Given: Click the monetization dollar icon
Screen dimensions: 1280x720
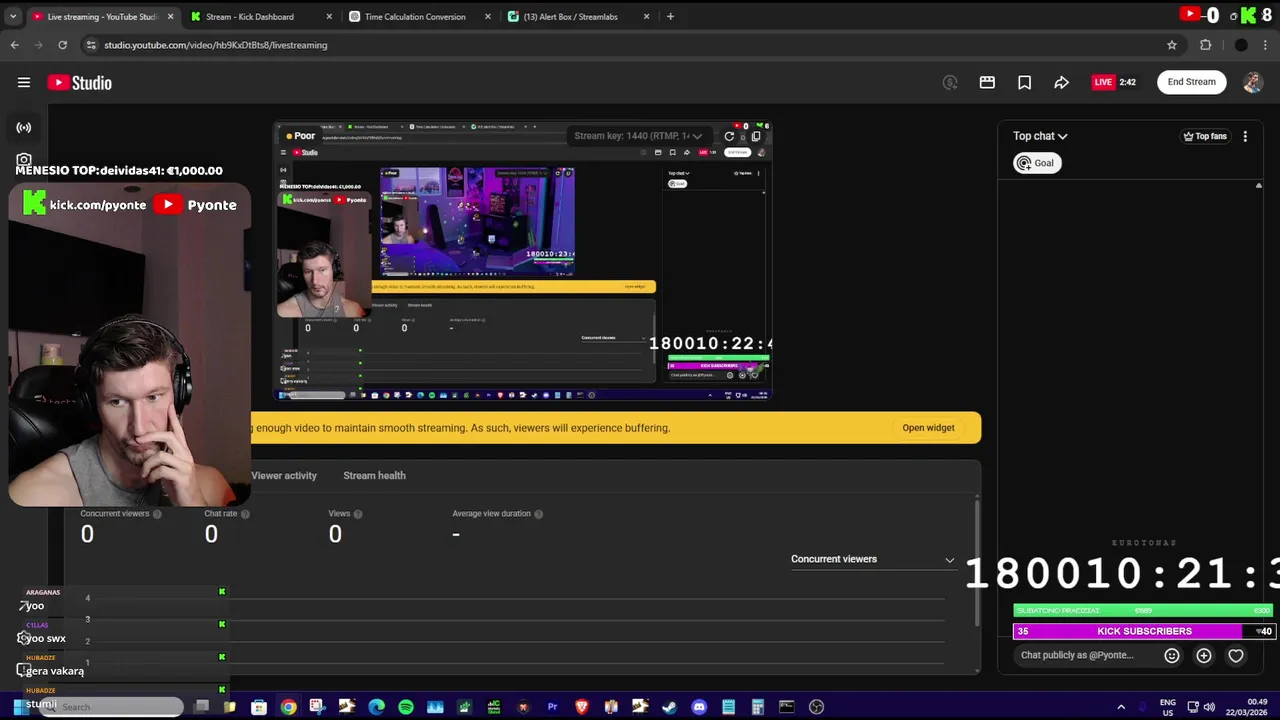Looking at the screenshot, I should pos(950,82).
